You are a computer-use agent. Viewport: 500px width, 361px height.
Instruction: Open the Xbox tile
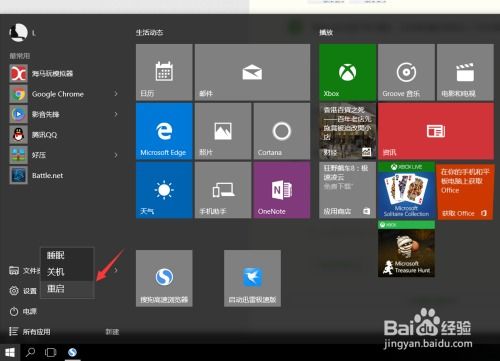coord(347,72)
